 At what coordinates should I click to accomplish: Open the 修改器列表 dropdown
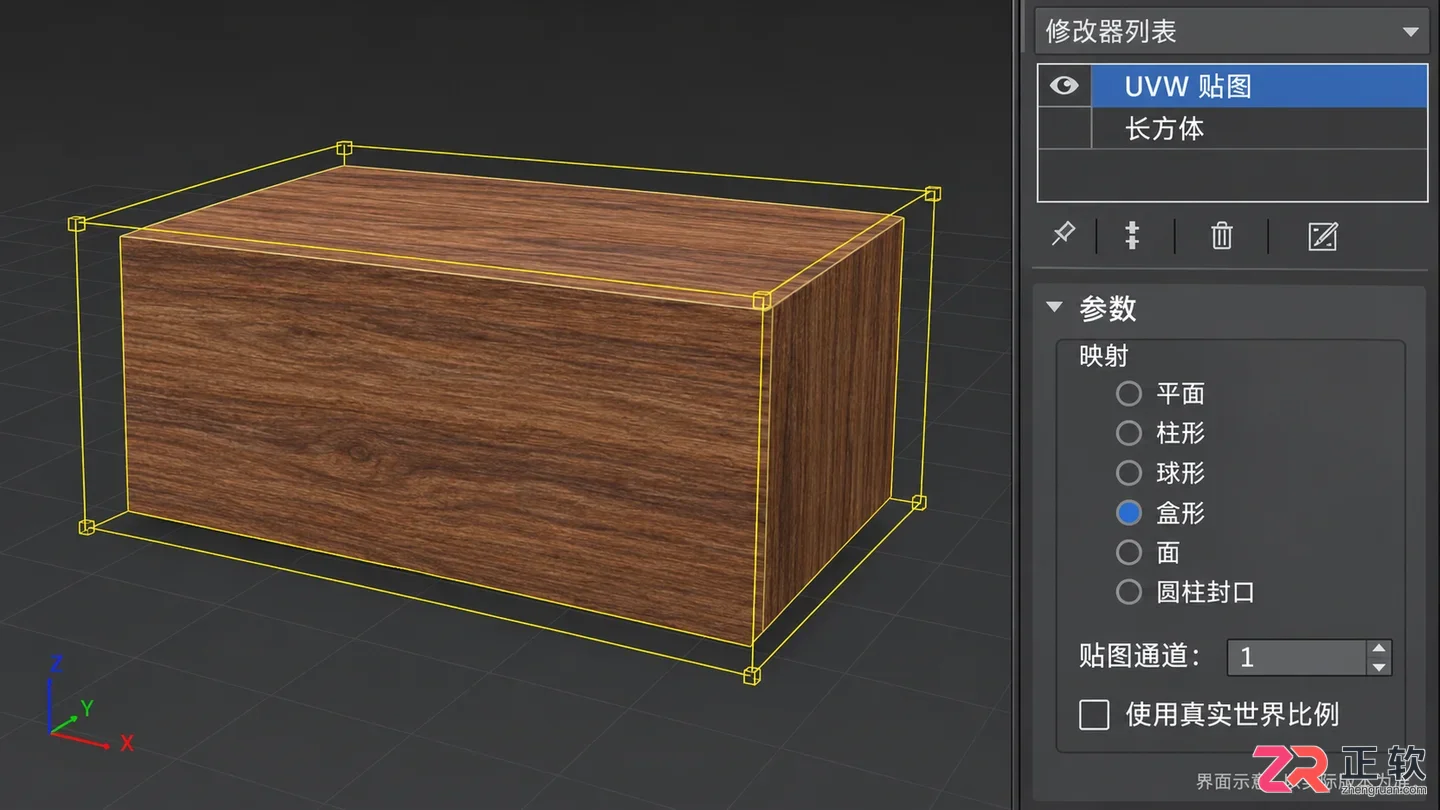[x=1231, y=31]
